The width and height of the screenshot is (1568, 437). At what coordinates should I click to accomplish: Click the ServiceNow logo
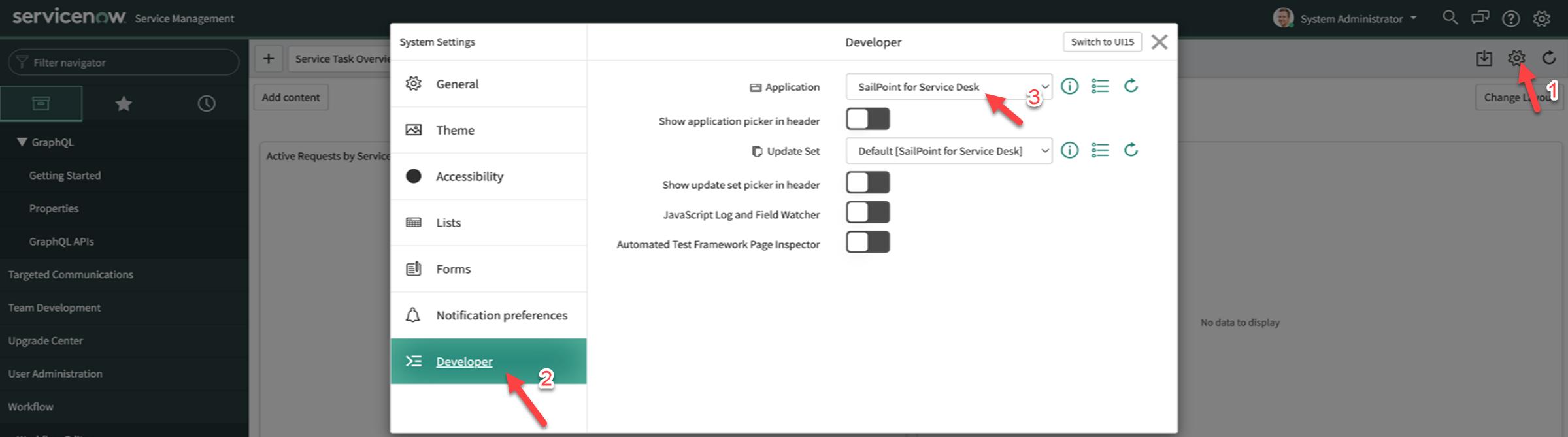pyautogui.click(x=69, y=16)
